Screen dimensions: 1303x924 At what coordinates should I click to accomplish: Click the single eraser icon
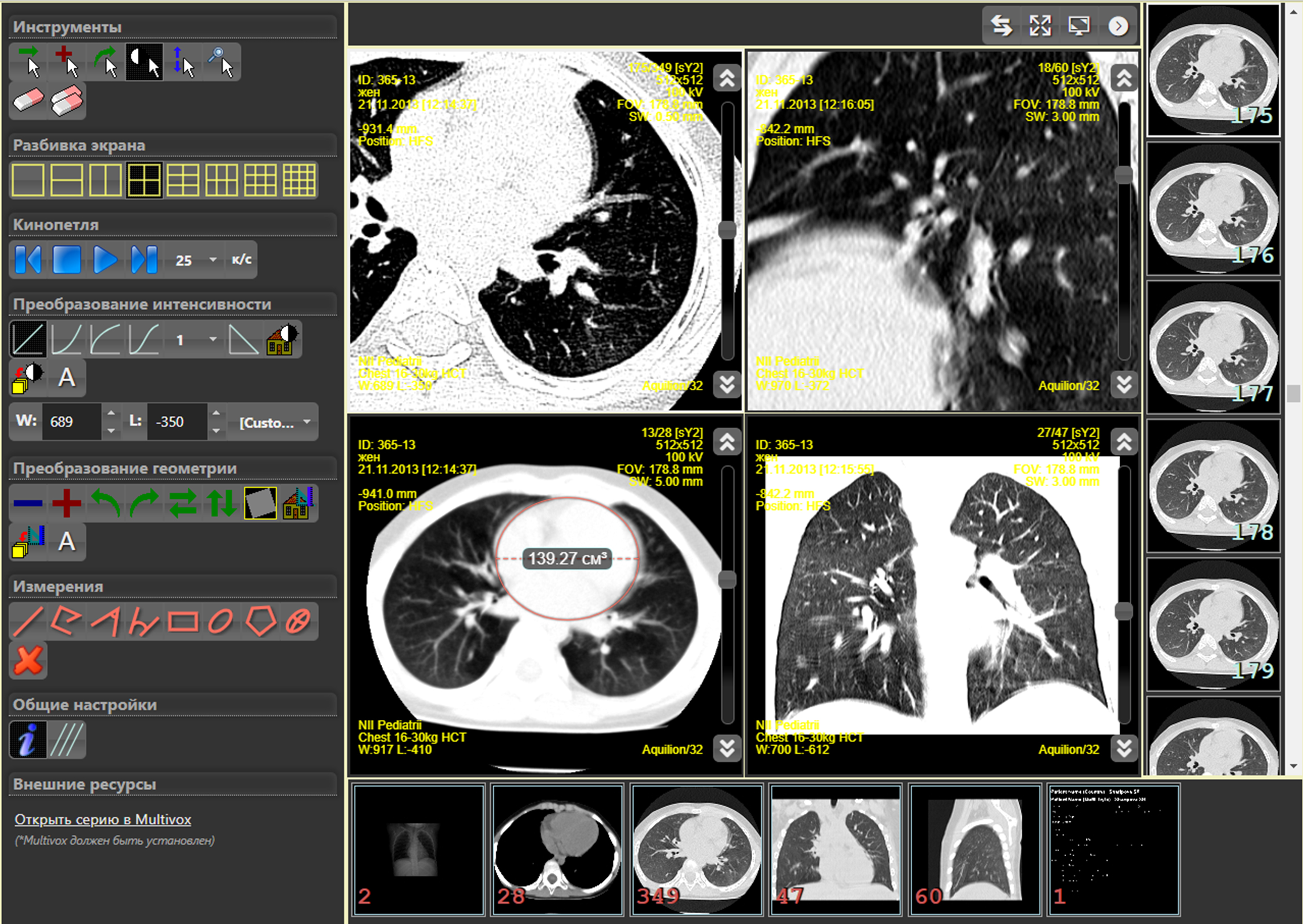click(28, 100)
